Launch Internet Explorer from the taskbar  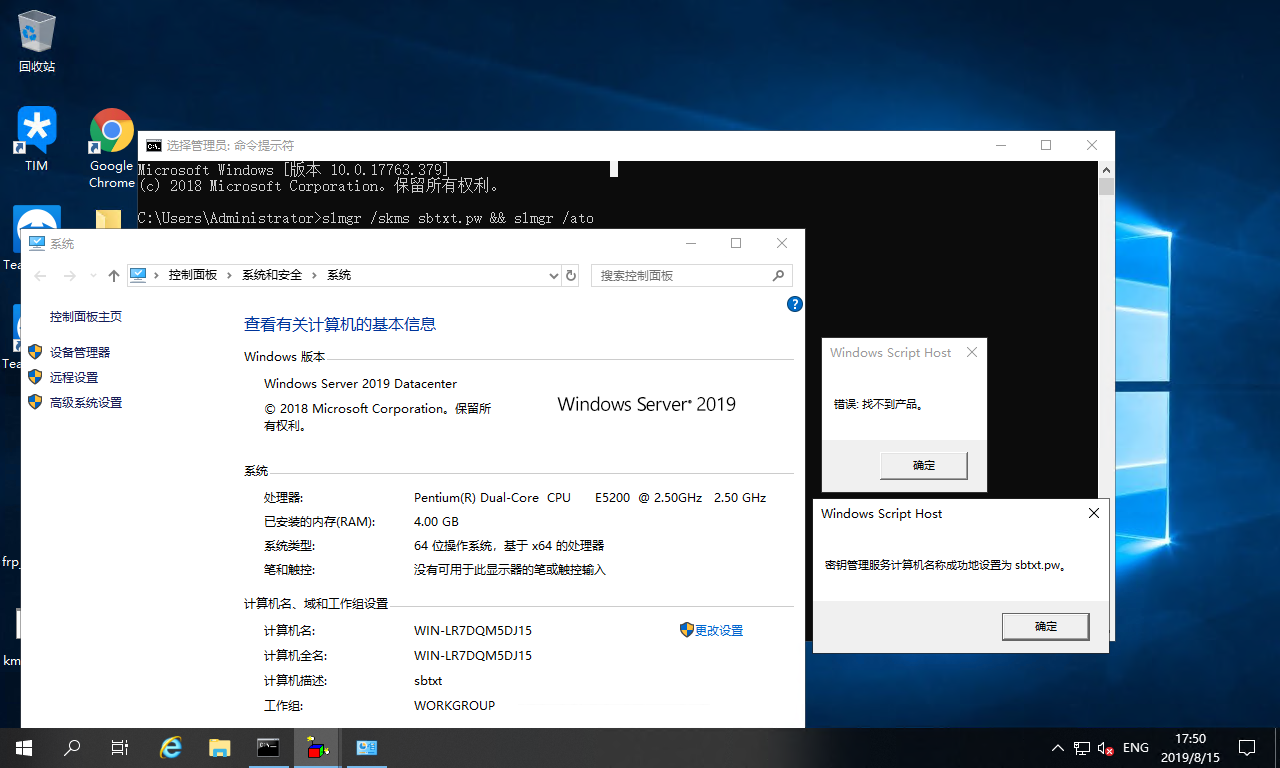[x=172, y=747]
